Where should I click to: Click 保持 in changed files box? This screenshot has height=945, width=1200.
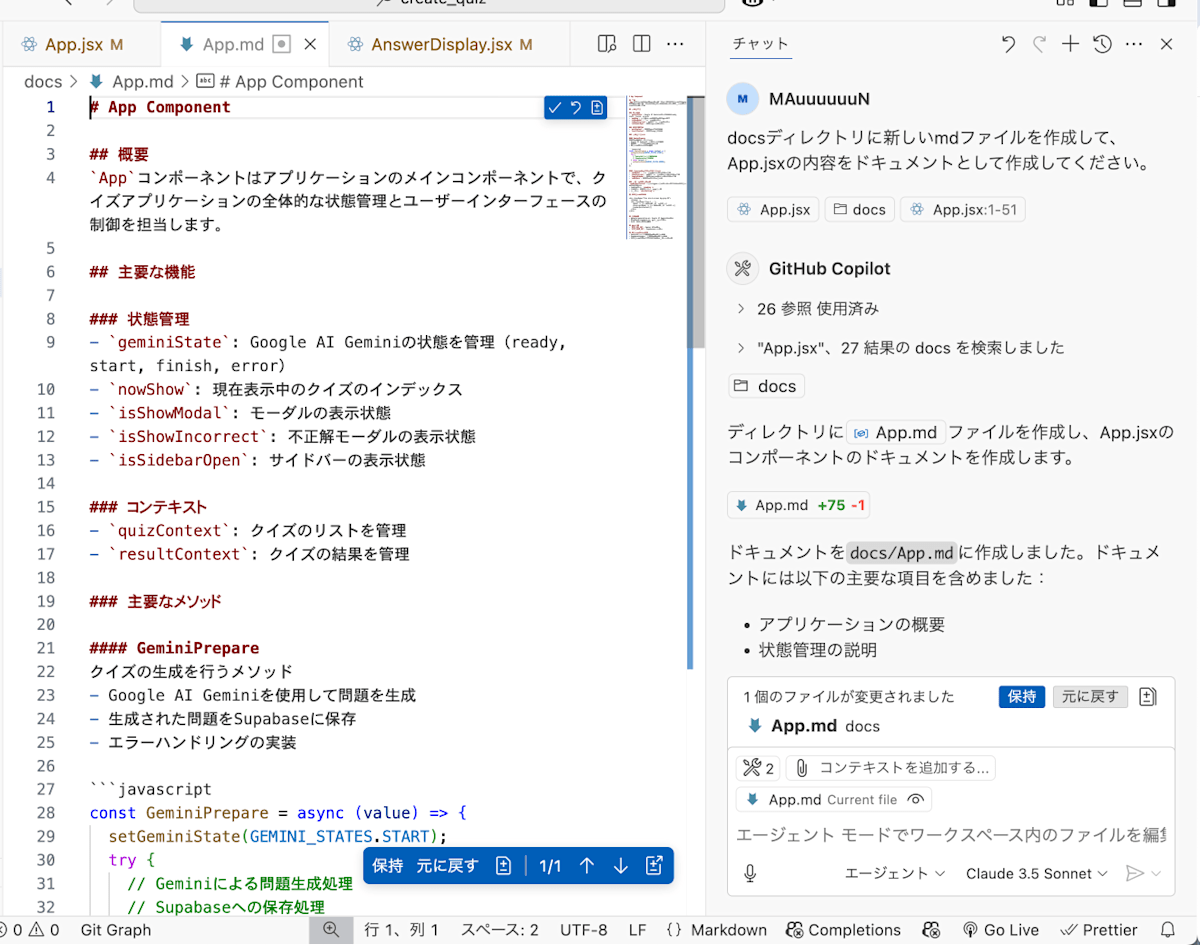pos(1022,697)
